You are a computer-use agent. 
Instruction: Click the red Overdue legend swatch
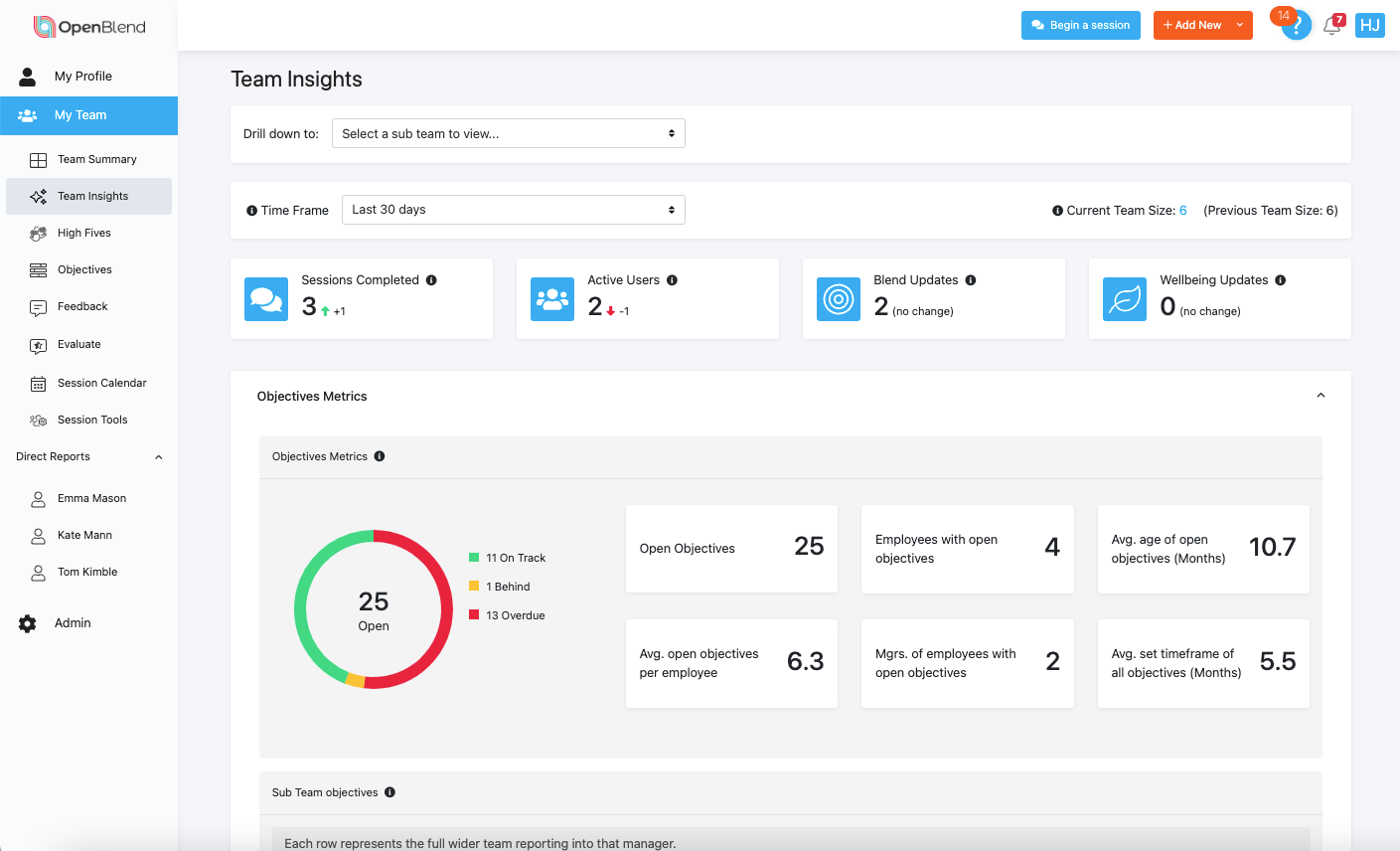coord(474,615)
